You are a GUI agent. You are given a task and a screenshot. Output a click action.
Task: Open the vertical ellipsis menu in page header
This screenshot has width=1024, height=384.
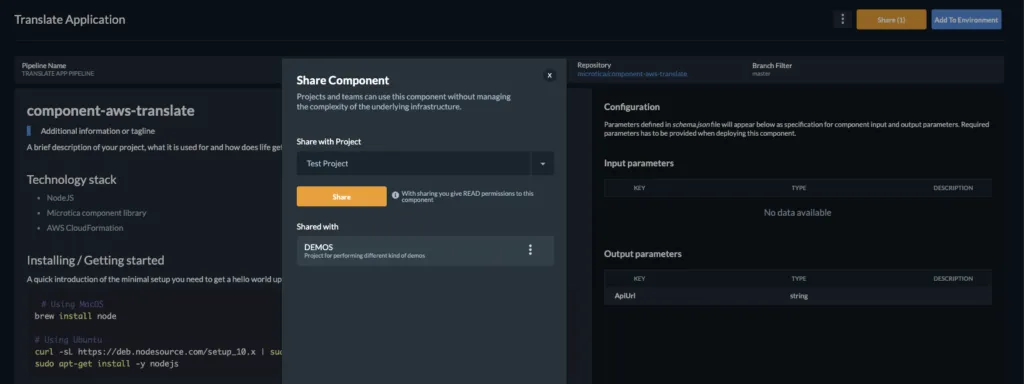click(842, 20)
